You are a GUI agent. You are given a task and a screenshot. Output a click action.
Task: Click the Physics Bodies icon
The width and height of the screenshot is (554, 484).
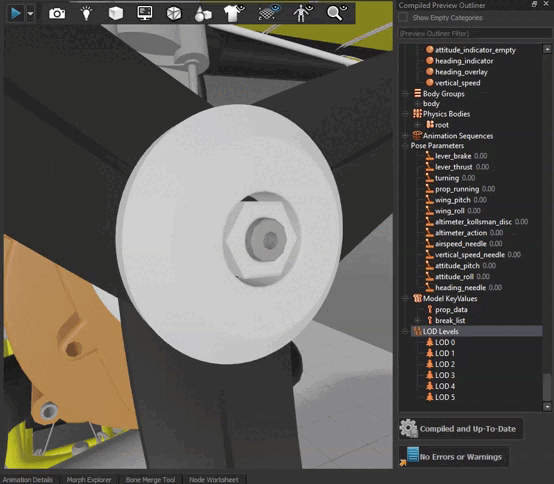(418, 114)
